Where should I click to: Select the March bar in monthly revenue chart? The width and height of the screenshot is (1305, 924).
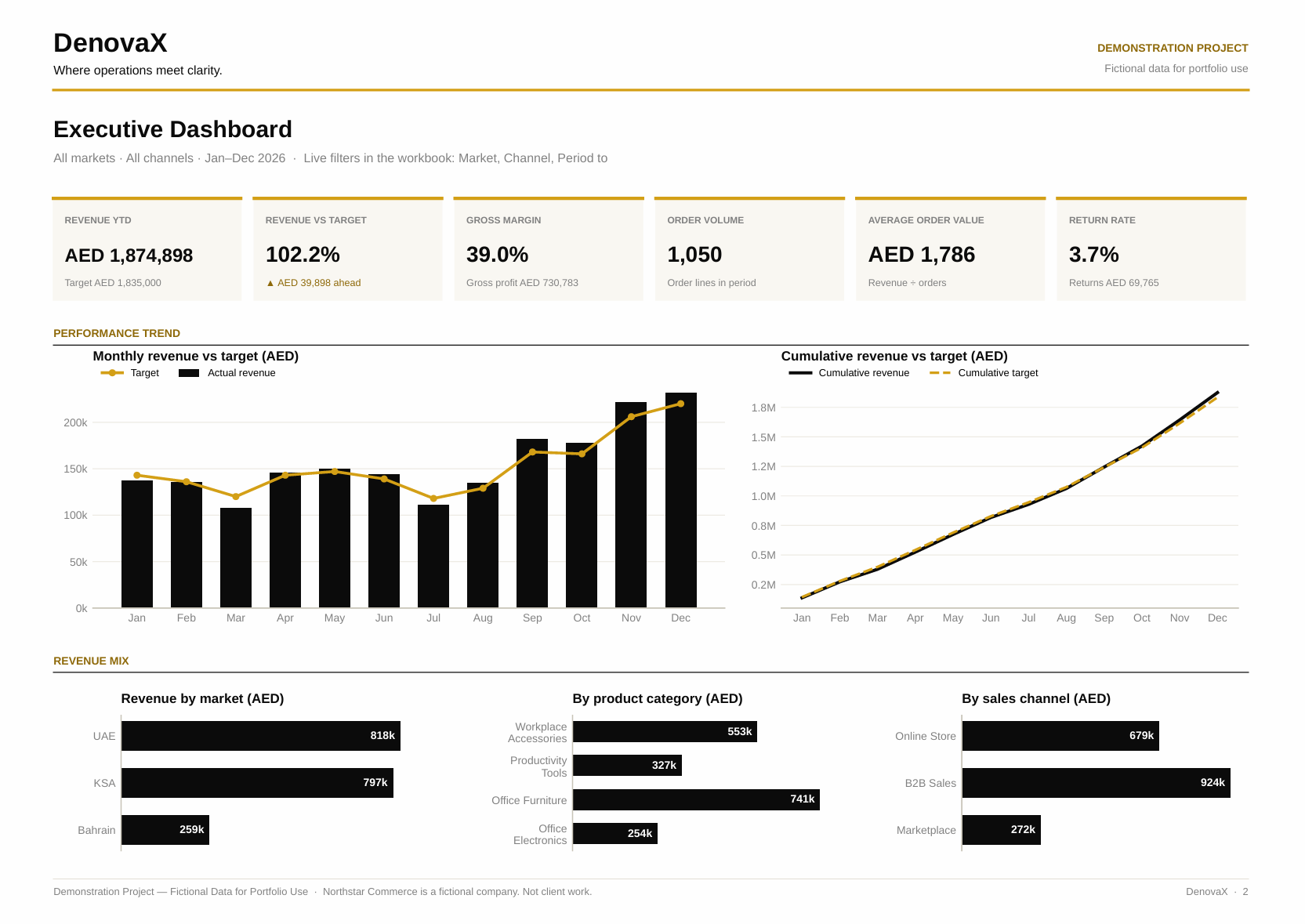(236, 558)
